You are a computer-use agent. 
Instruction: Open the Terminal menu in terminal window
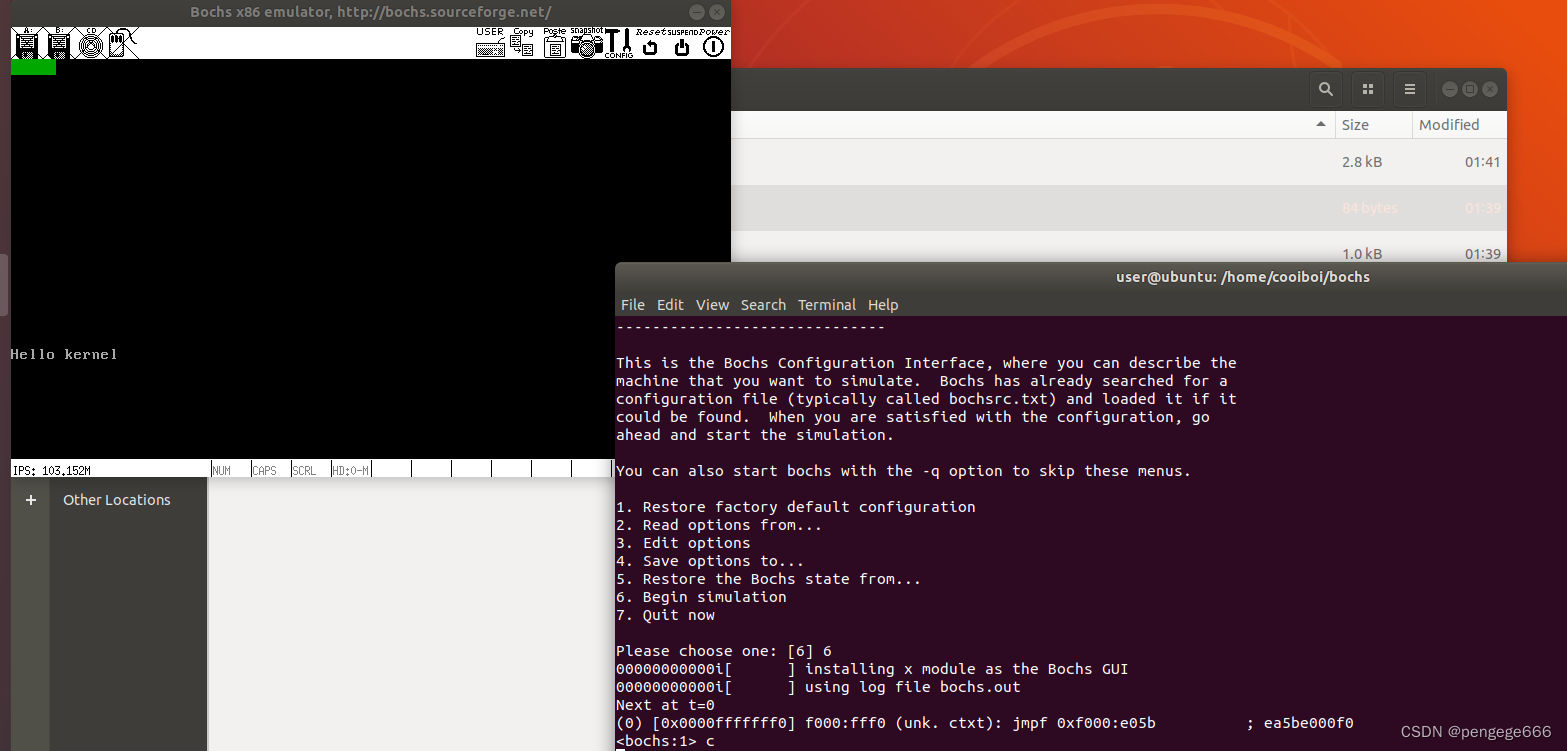(x=827, y=305)
